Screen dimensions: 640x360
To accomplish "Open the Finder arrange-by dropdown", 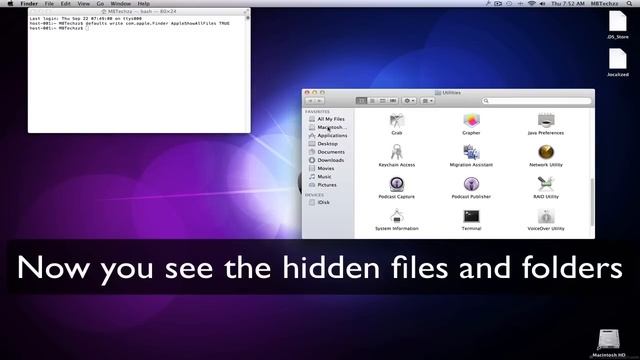I will pyautogui.click(x=427, y=100).
